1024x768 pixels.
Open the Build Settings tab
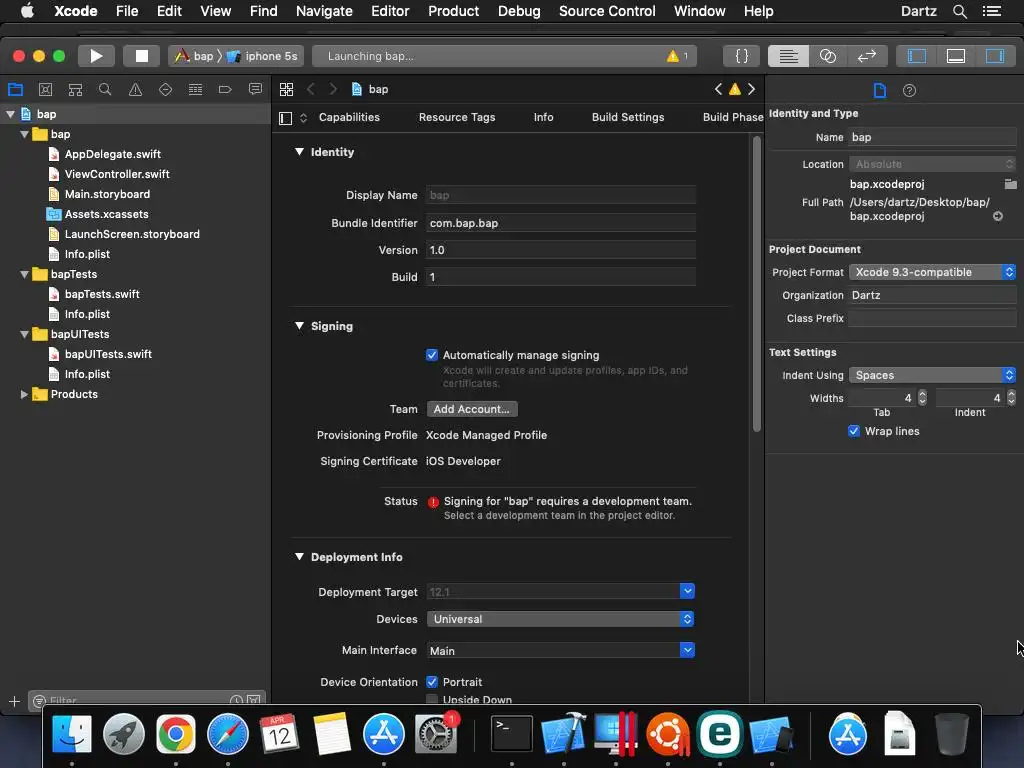628,118
